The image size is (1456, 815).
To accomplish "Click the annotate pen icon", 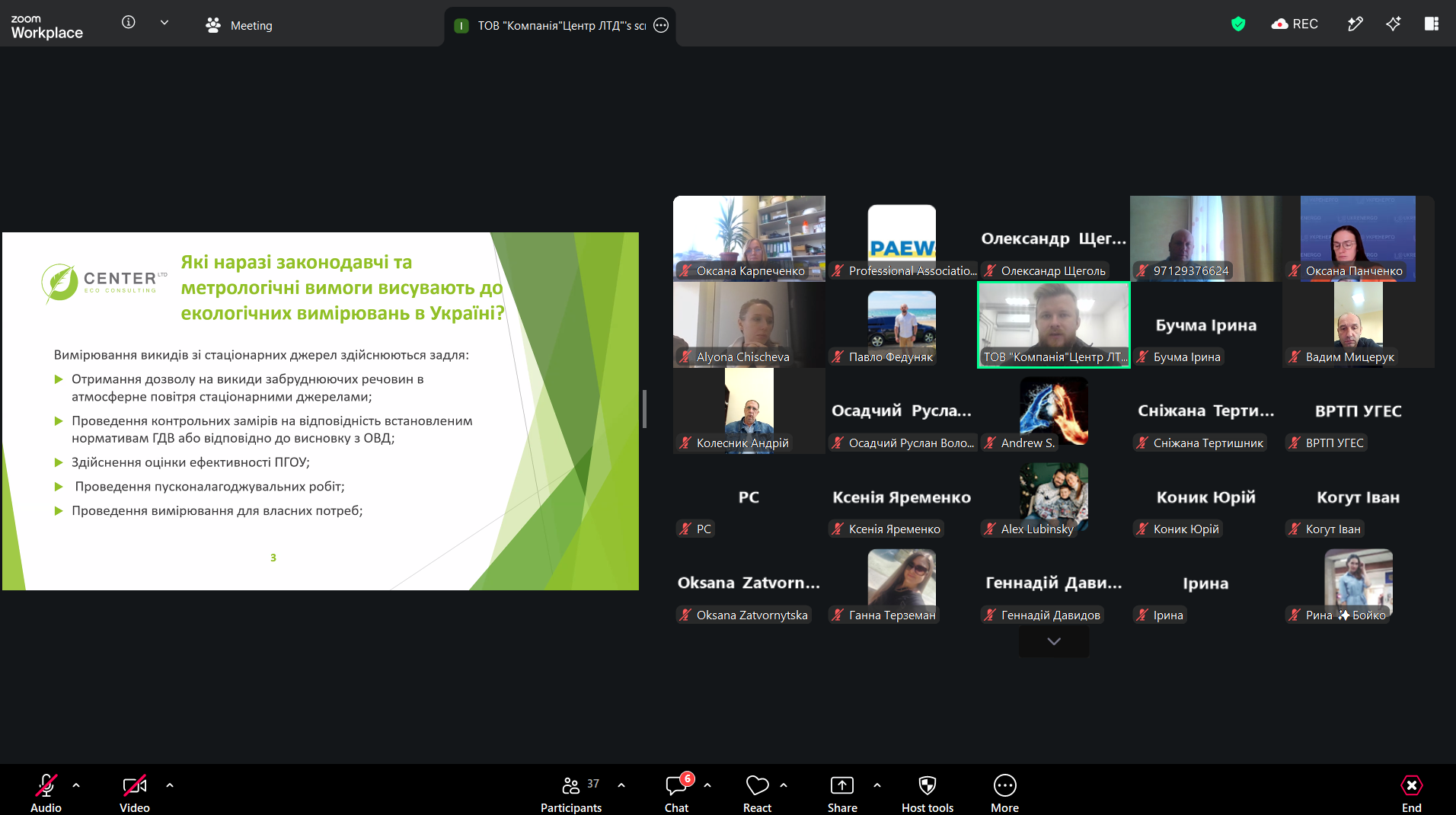I will coord(1355,24).
